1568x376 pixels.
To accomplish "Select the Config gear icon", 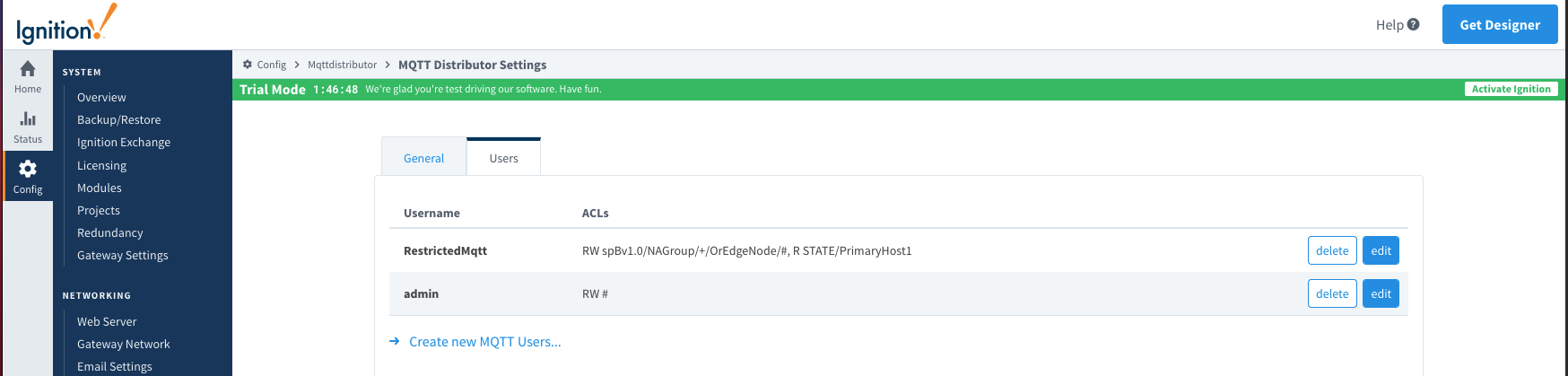I will 28,169.
